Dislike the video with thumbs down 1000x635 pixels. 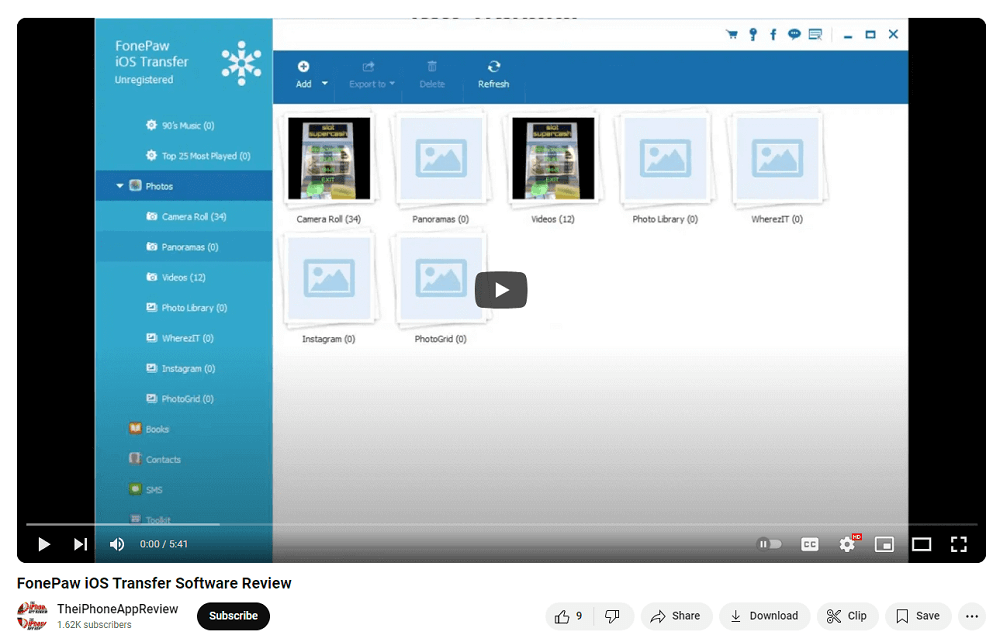click(x=613, y=616)
